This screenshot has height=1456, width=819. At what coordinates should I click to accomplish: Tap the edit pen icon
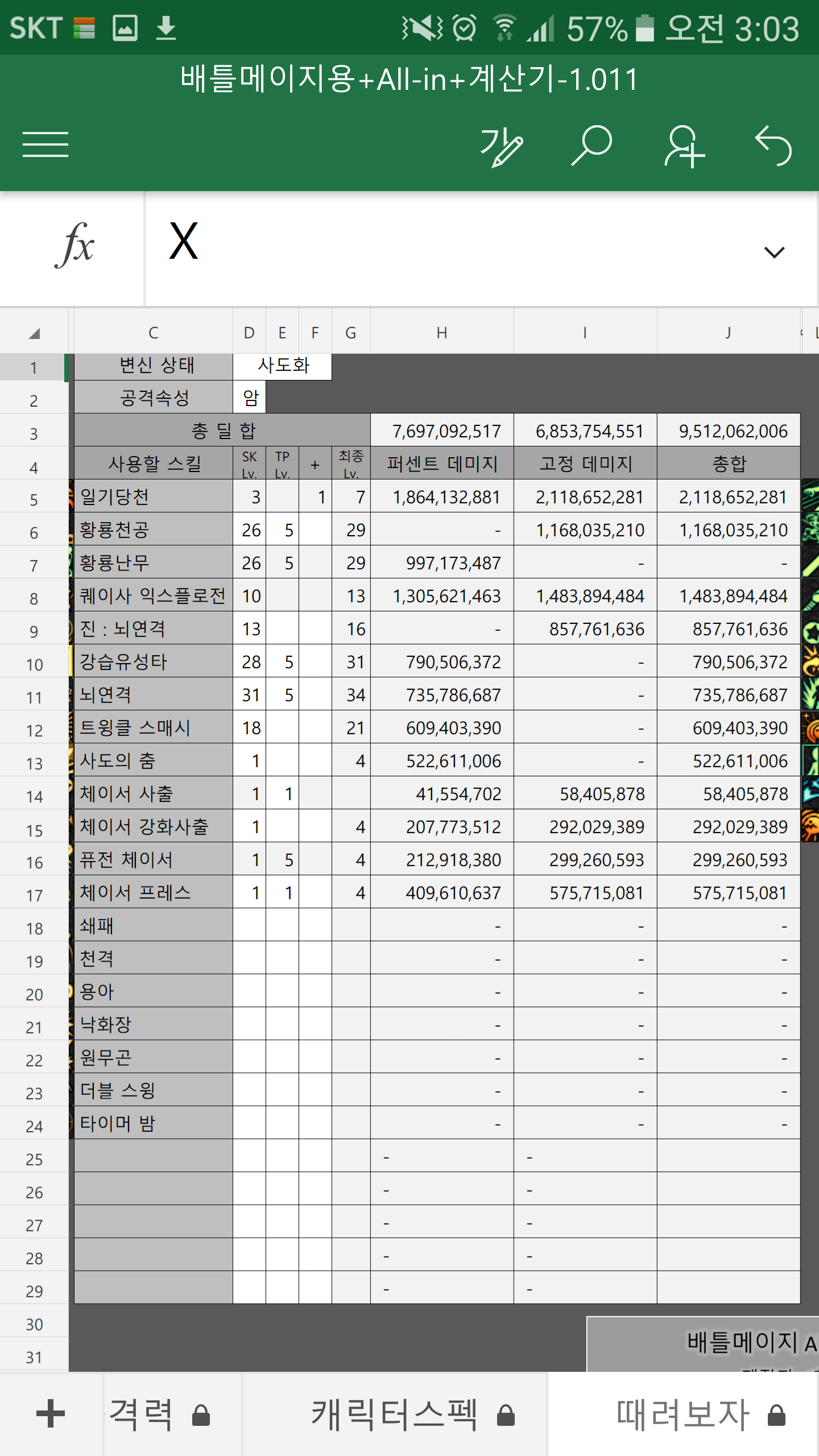[x=501, y=147]
